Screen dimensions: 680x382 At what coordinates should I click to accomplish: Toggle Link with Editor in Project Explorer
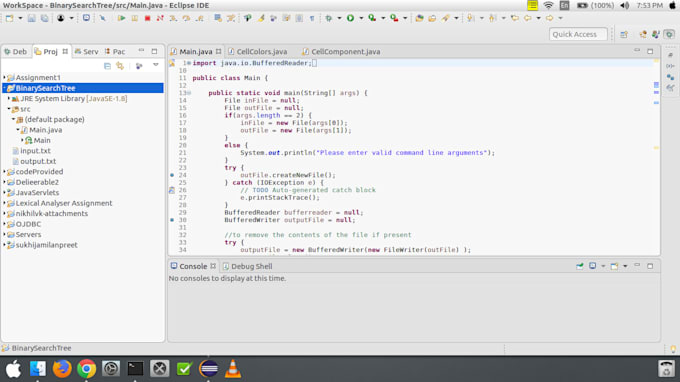click(120, 66)
